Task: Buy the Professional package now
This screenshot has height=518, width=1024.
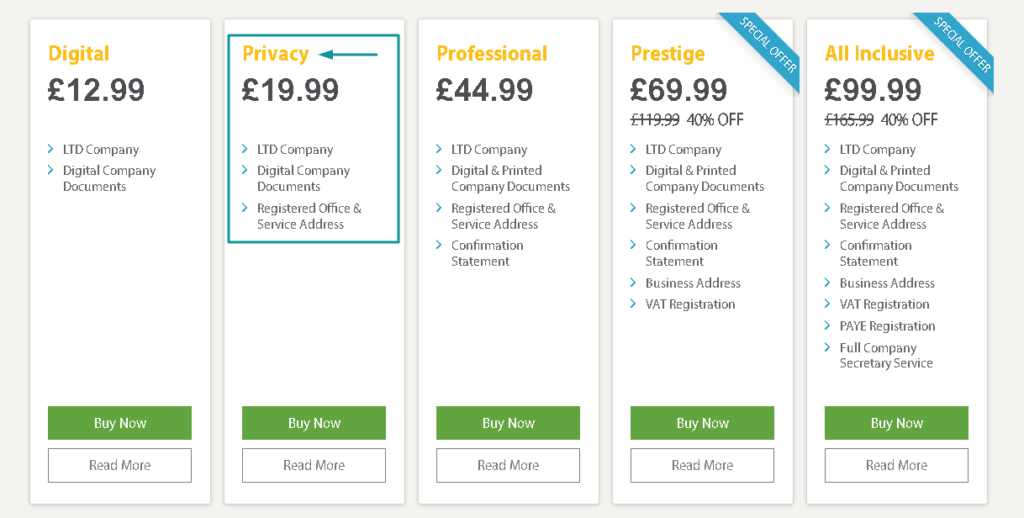Action: (x=508, y=423)
